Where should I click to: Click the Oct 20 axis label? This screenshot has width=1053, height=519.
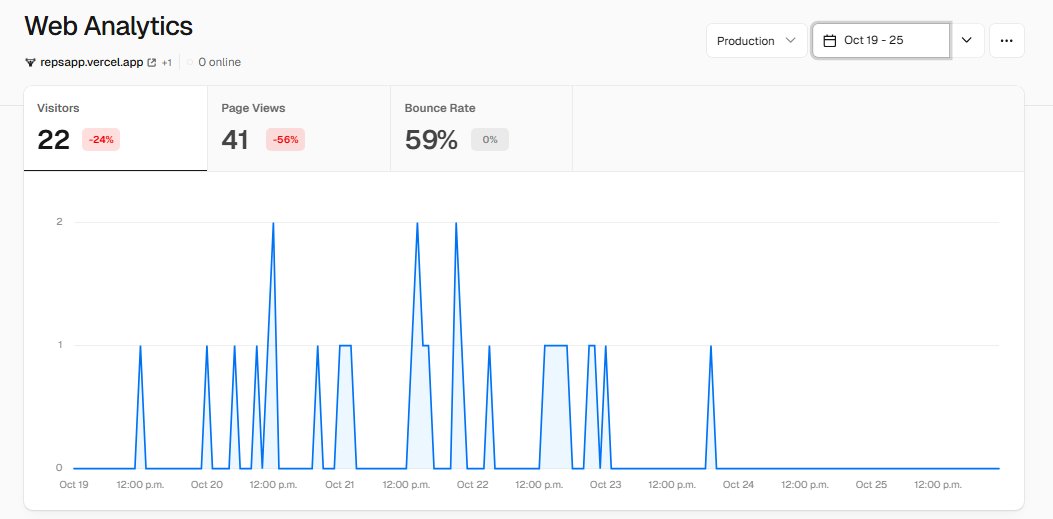206,484
